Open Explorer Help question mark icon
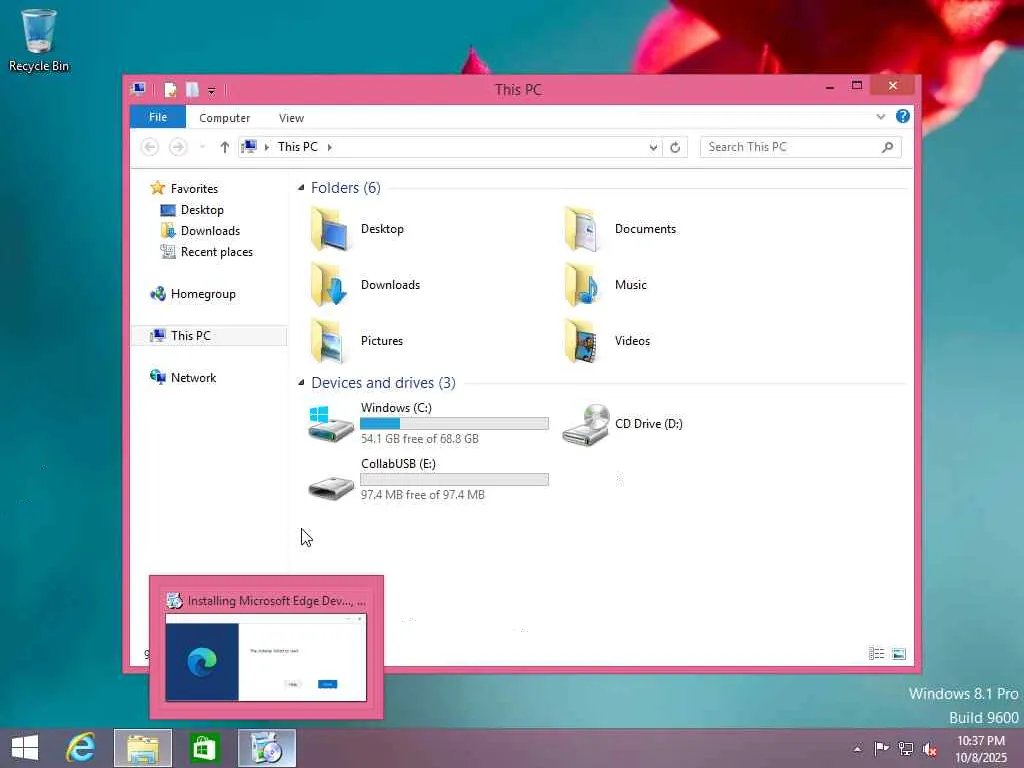Image resolution: width=1024 pixels, height=768 pixels. [x=903, y=116]
